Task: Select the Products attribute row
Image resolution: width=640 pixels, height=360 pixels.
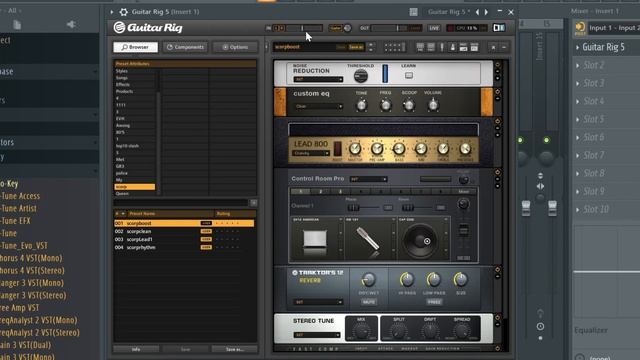Action: [135, 91]
